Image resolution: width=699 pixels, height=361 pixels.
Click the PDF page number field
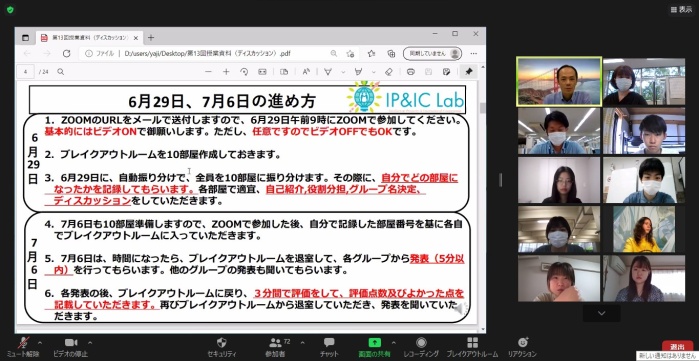(26, 72)
